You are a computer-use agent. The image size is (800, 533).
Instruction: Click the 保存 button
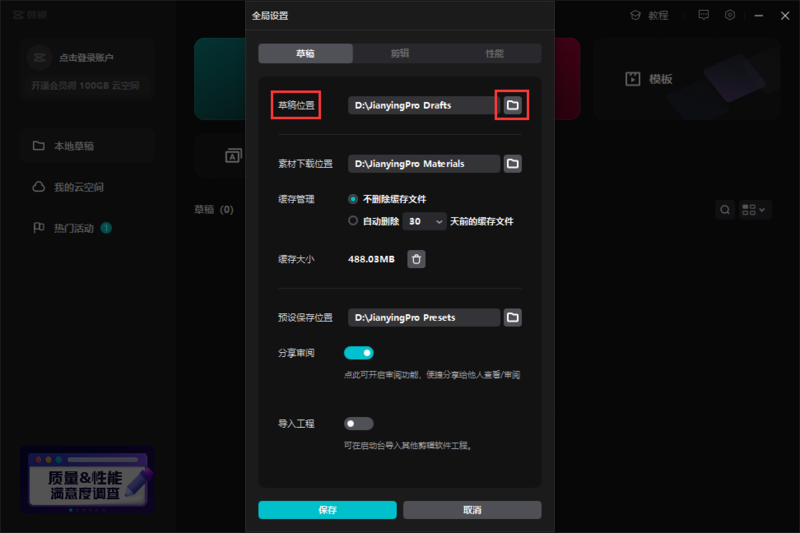327,510
